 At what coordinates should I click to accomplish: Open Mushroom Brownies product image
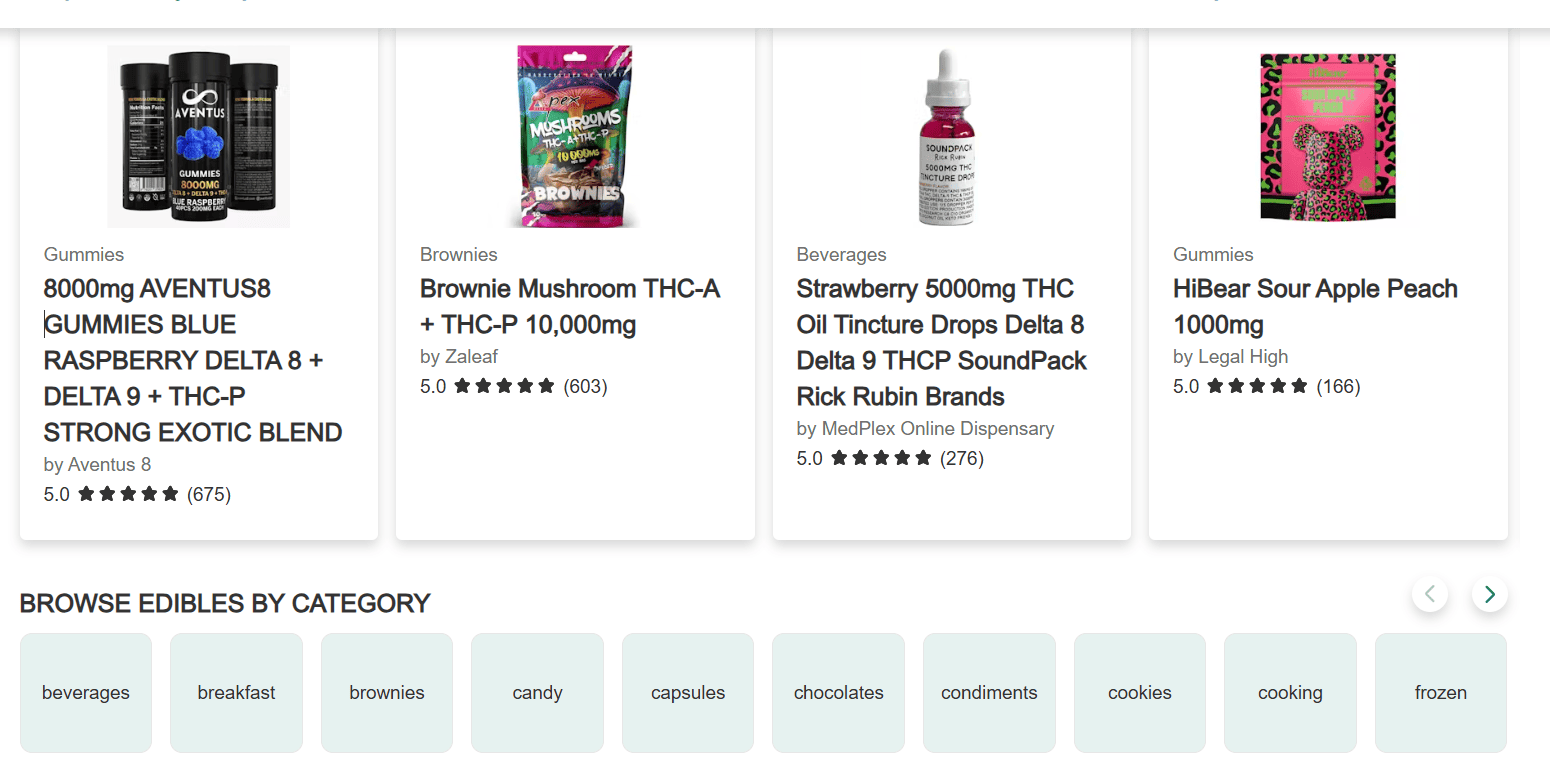pos(577,137)
